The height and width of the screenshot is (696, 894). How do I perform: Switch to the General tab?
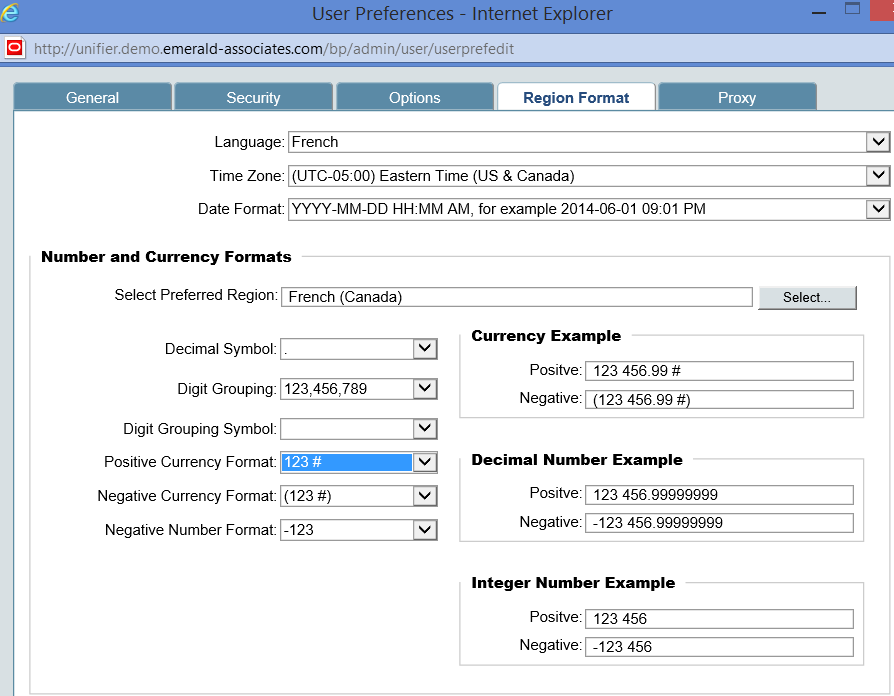click(x=92, y=97)
